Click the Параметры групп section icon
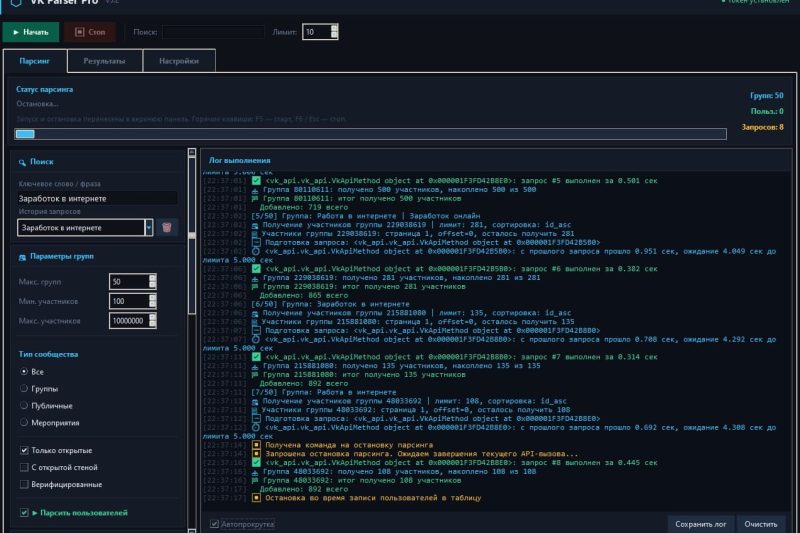800x533 pixels. (x=22, y=257)
